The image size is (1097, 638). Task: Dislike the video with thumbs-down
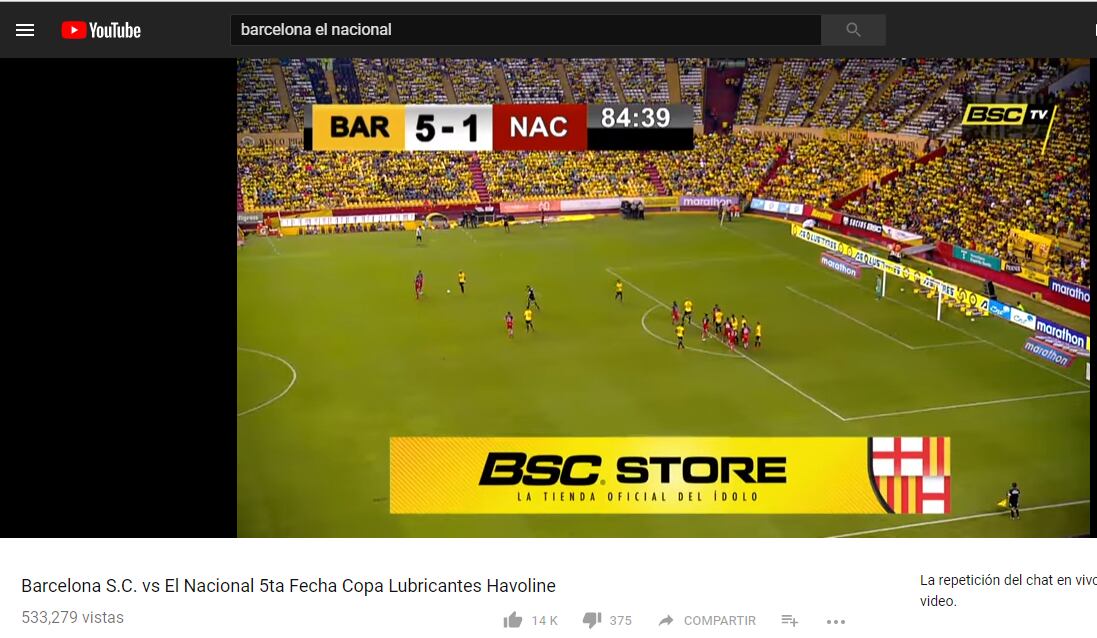coord(592,620)
